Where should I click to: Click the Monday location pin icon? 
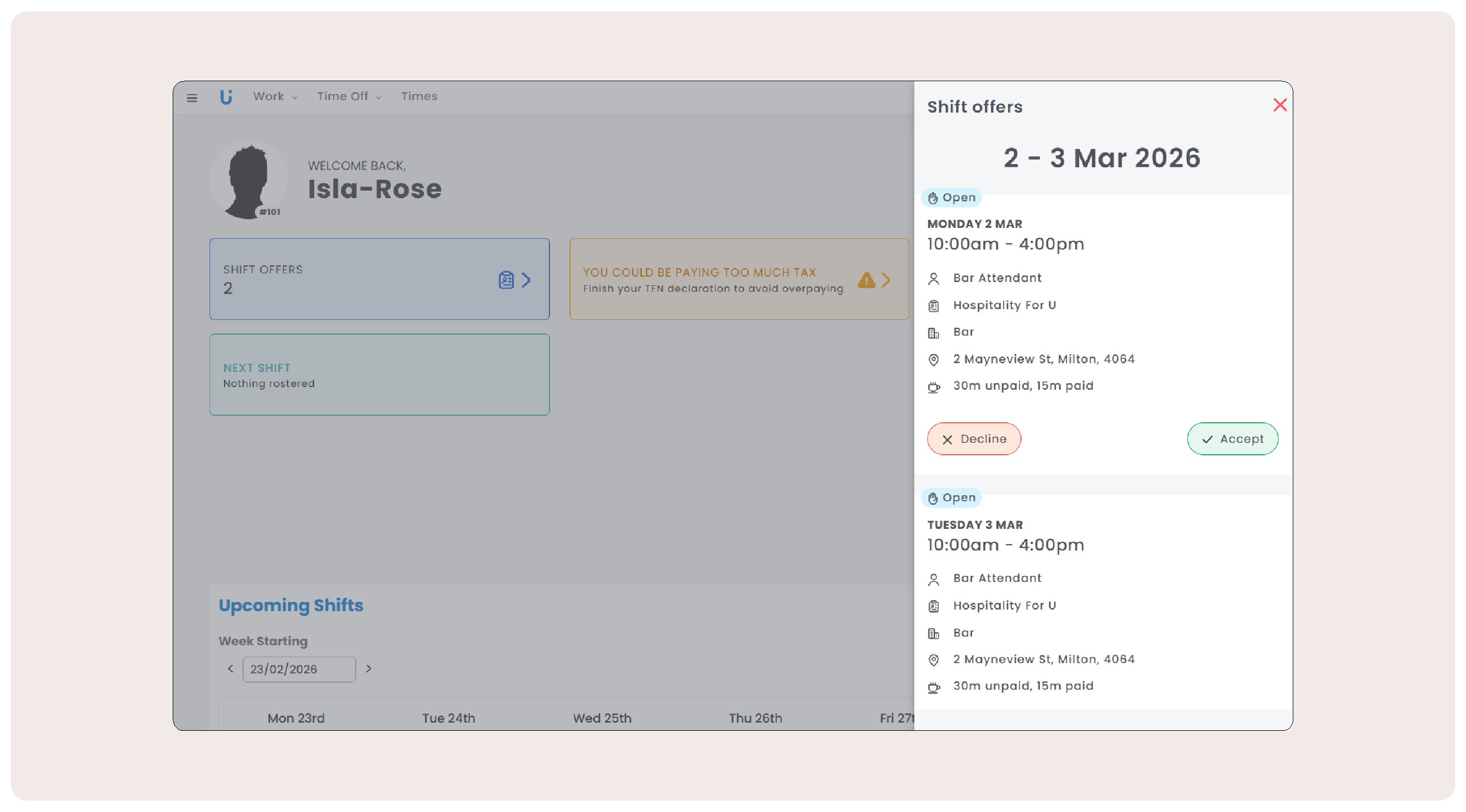point(933,359)
